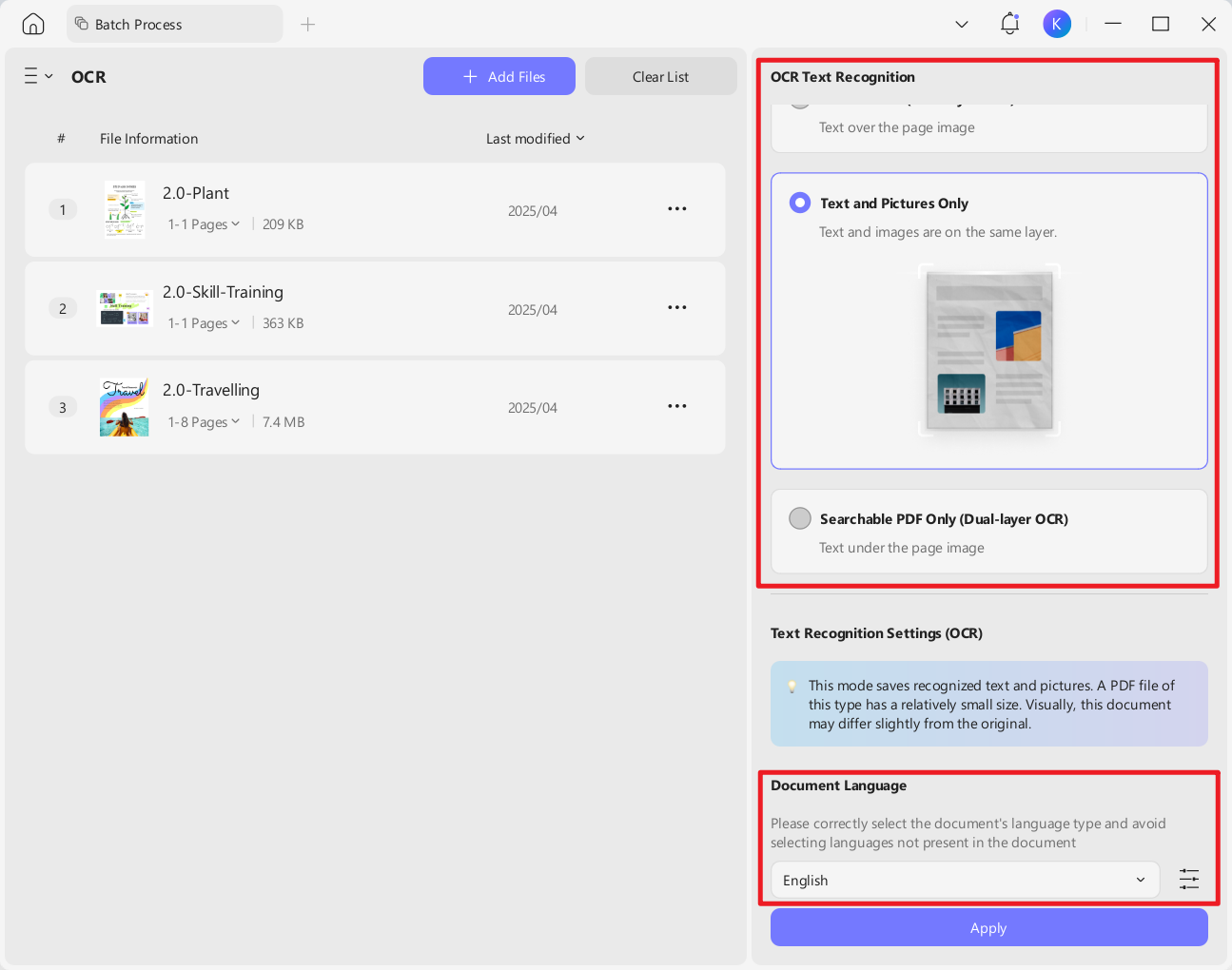This screenshot has height=970, width=1232.
Task: Open the Batch Process tab
Action: [x=174, y=24]
